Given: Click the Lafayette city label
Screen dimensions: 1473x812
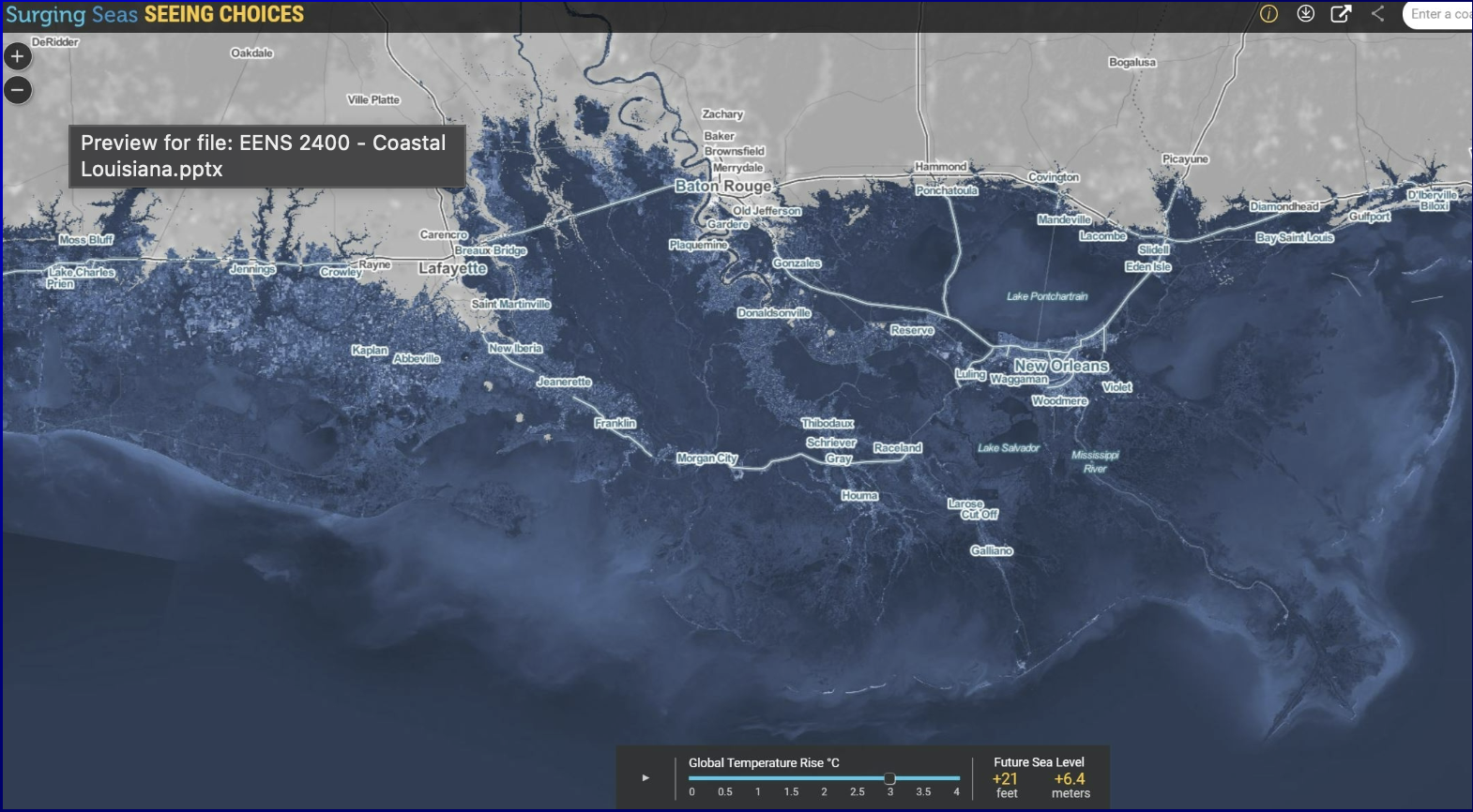Looking at the screenshot, I should pos(452,268).
